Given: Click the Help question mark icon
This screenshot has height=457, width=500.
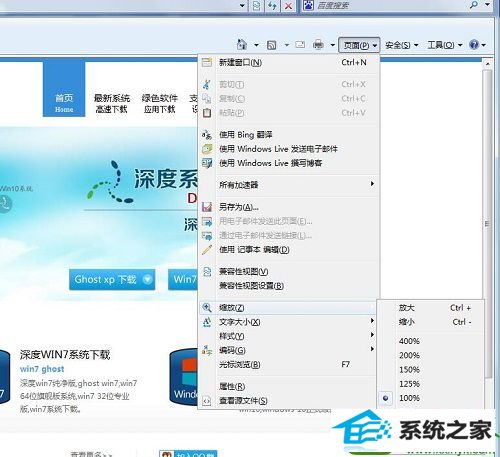Looking at the screenshot, I should (x=474, y=44).
